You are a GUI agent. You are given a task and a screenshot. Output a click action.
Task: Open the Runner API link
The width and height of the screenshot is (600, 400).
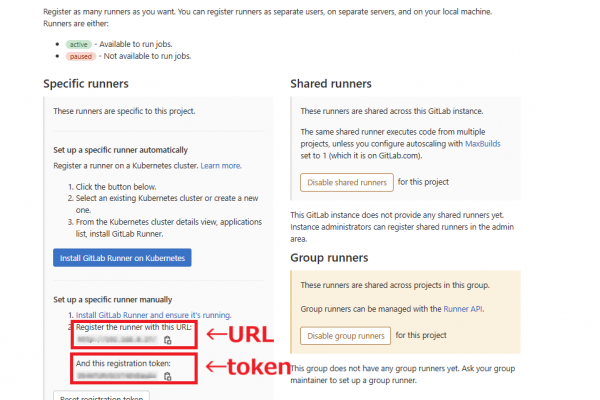tap(463, 309)
